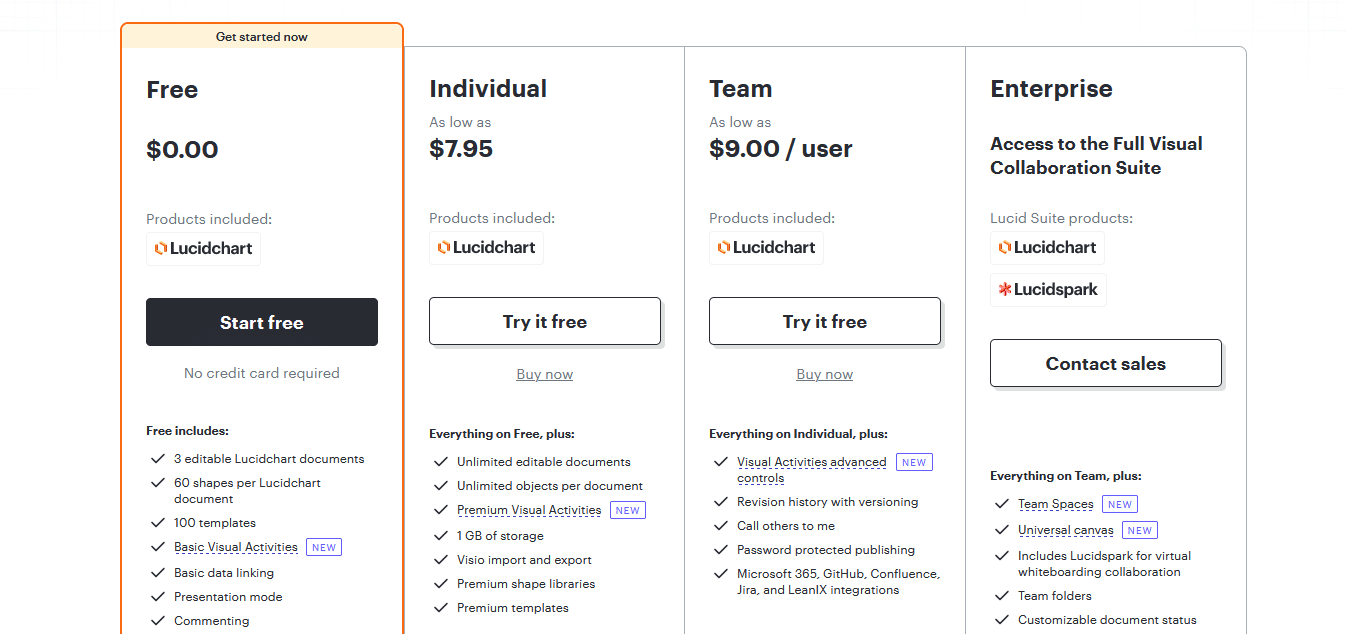The width and height of the screenshot is (1346, 634).
Task: Click the Team Spaces underlined feature
Action: pos(1056,504)
